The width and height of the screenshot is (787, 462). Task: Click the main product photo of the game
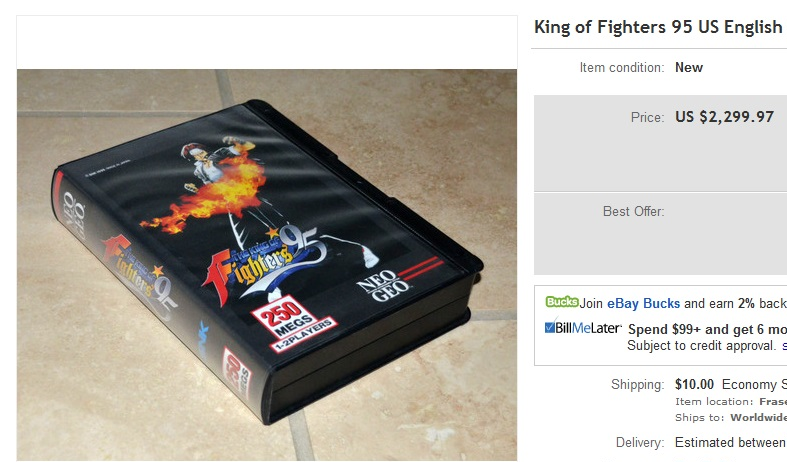point(267,265)
